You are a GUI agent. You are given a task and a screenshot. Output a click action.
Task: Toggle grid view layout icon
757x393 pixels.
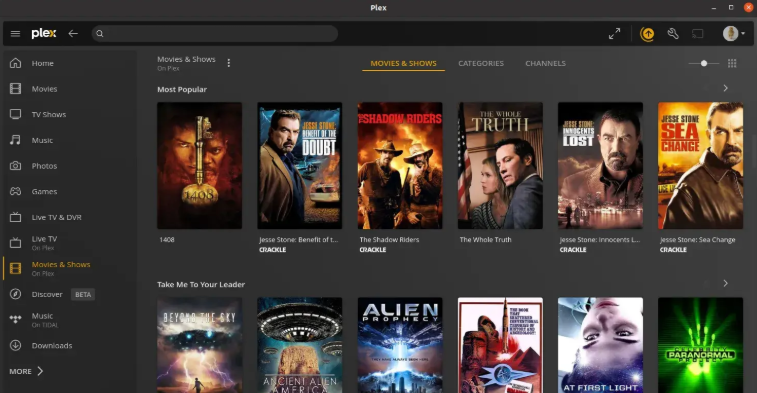[732, 63]
